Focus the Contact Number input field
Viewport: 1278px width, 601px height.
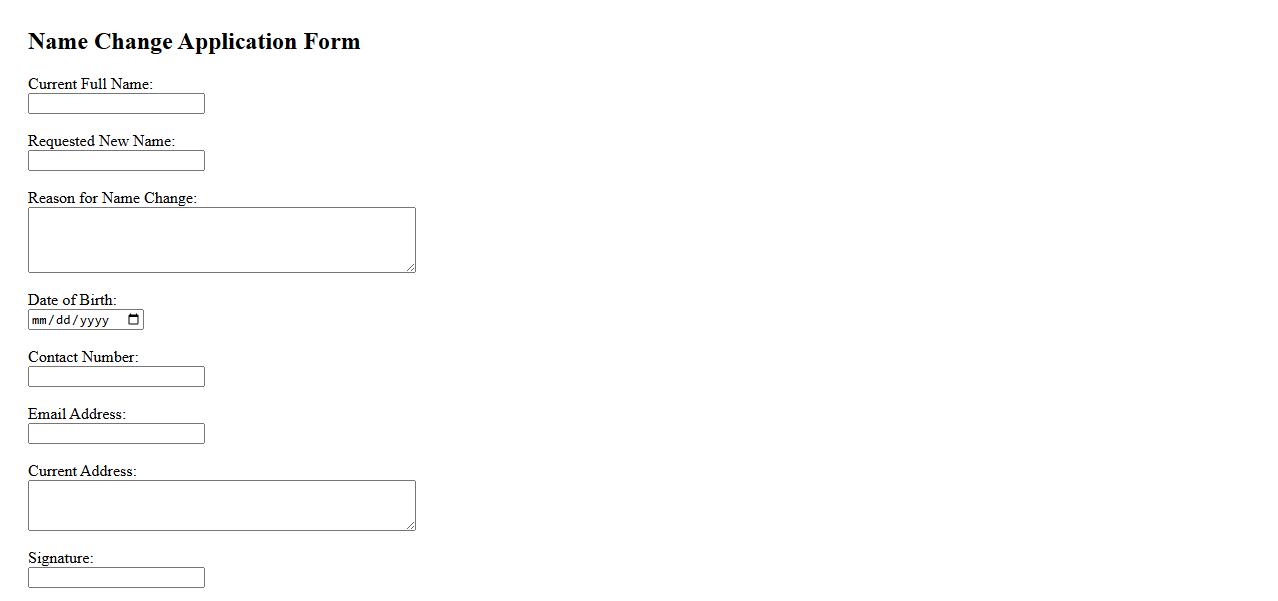(116, 377)
